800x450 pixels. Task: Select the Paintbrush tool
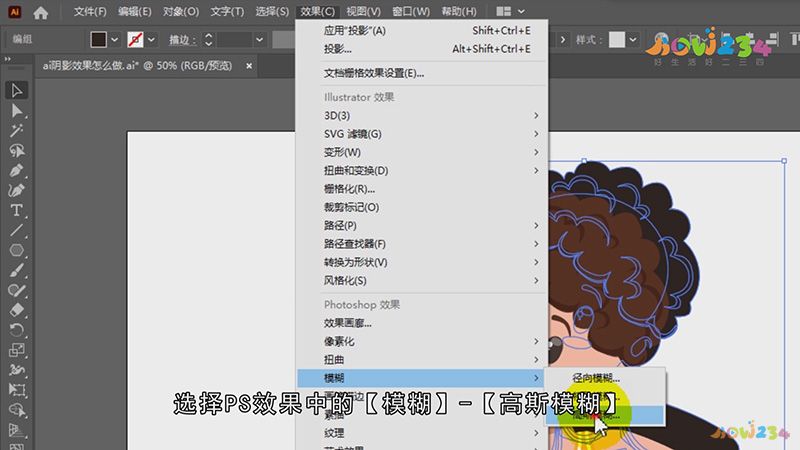tap(16, 270)
